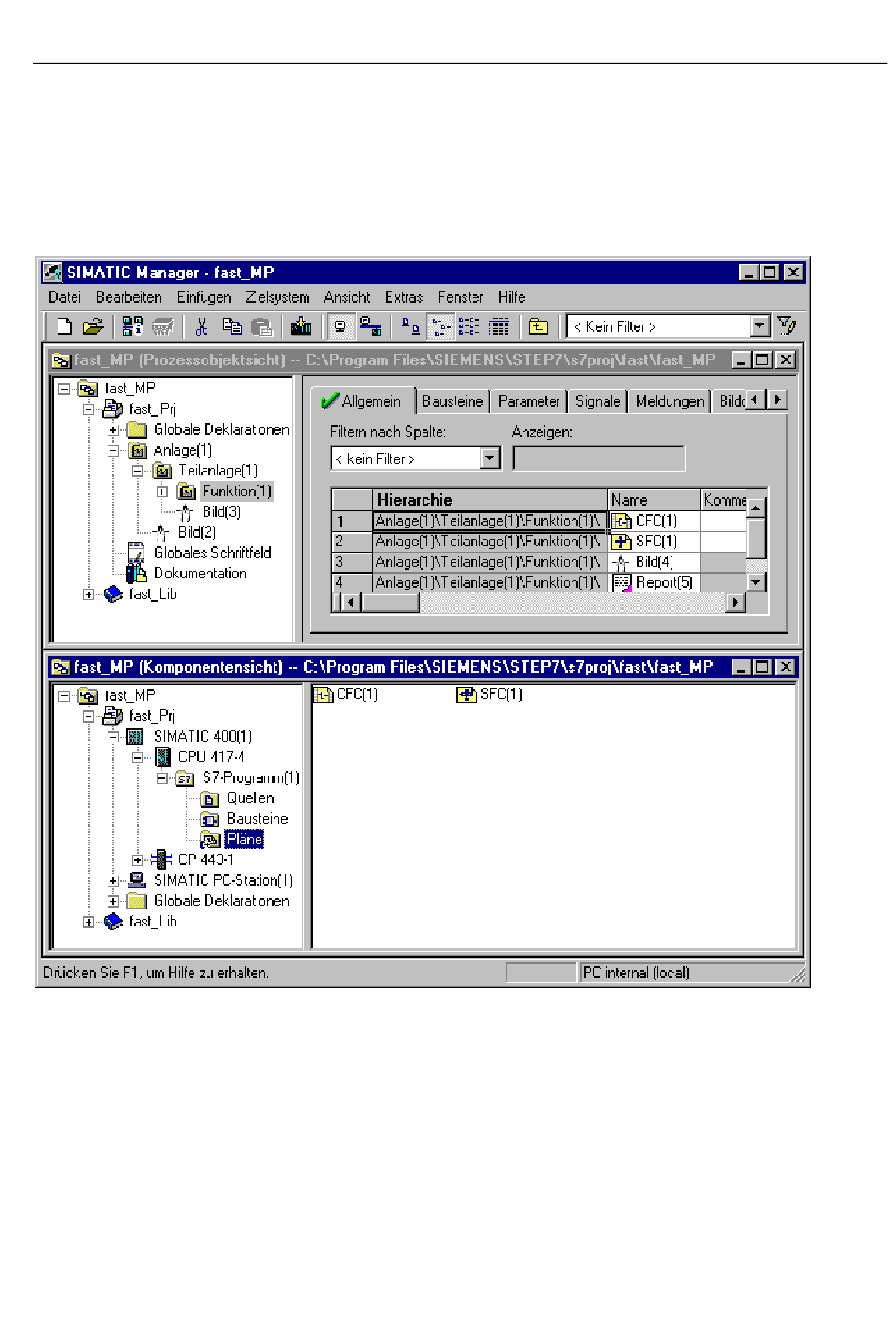The height and width of the screenshot is (1318, 896).
Task: Select Globales Schriftfeld tree item
Action: 212,553
